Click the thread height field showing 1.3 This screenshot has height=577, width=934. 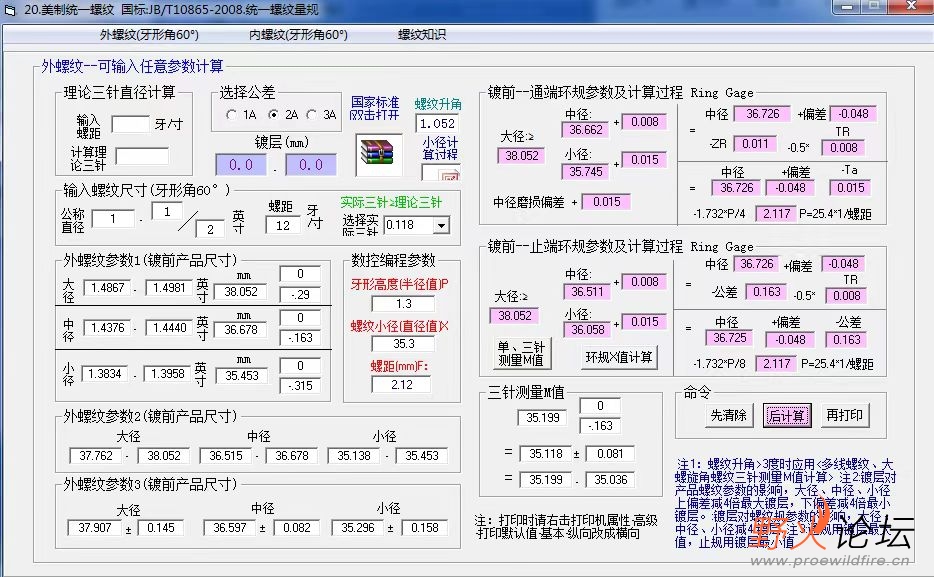point(403,304)
